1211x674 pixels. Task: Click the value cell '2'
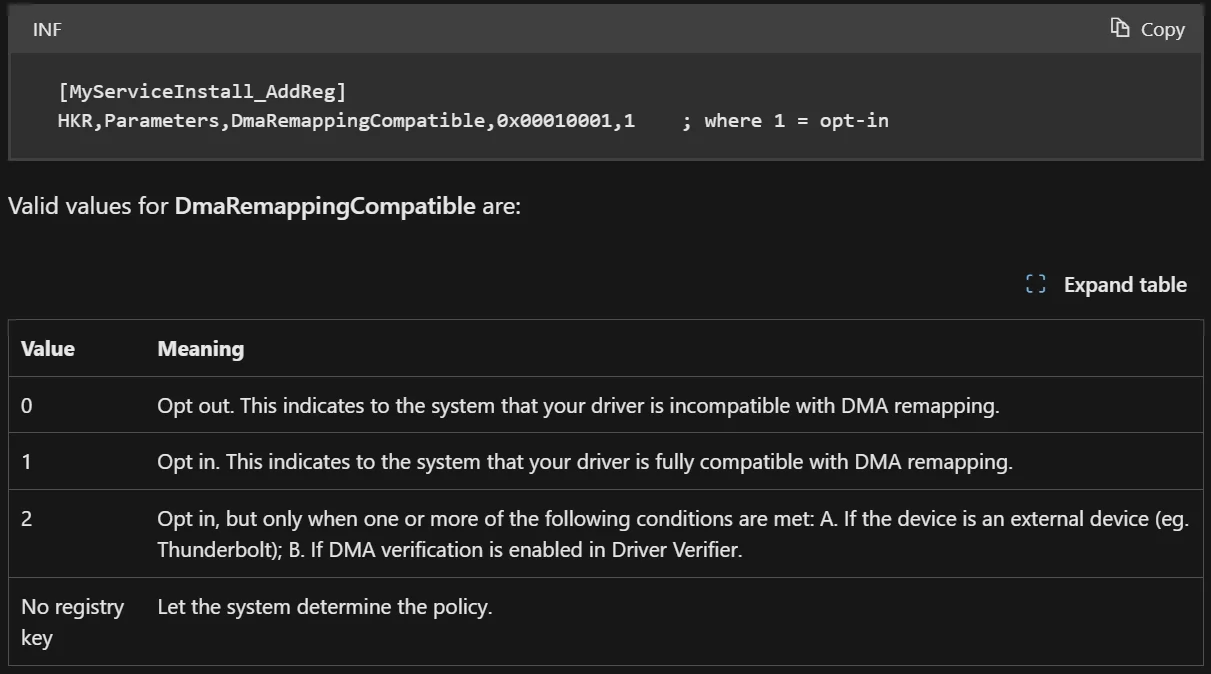point(27,519)
